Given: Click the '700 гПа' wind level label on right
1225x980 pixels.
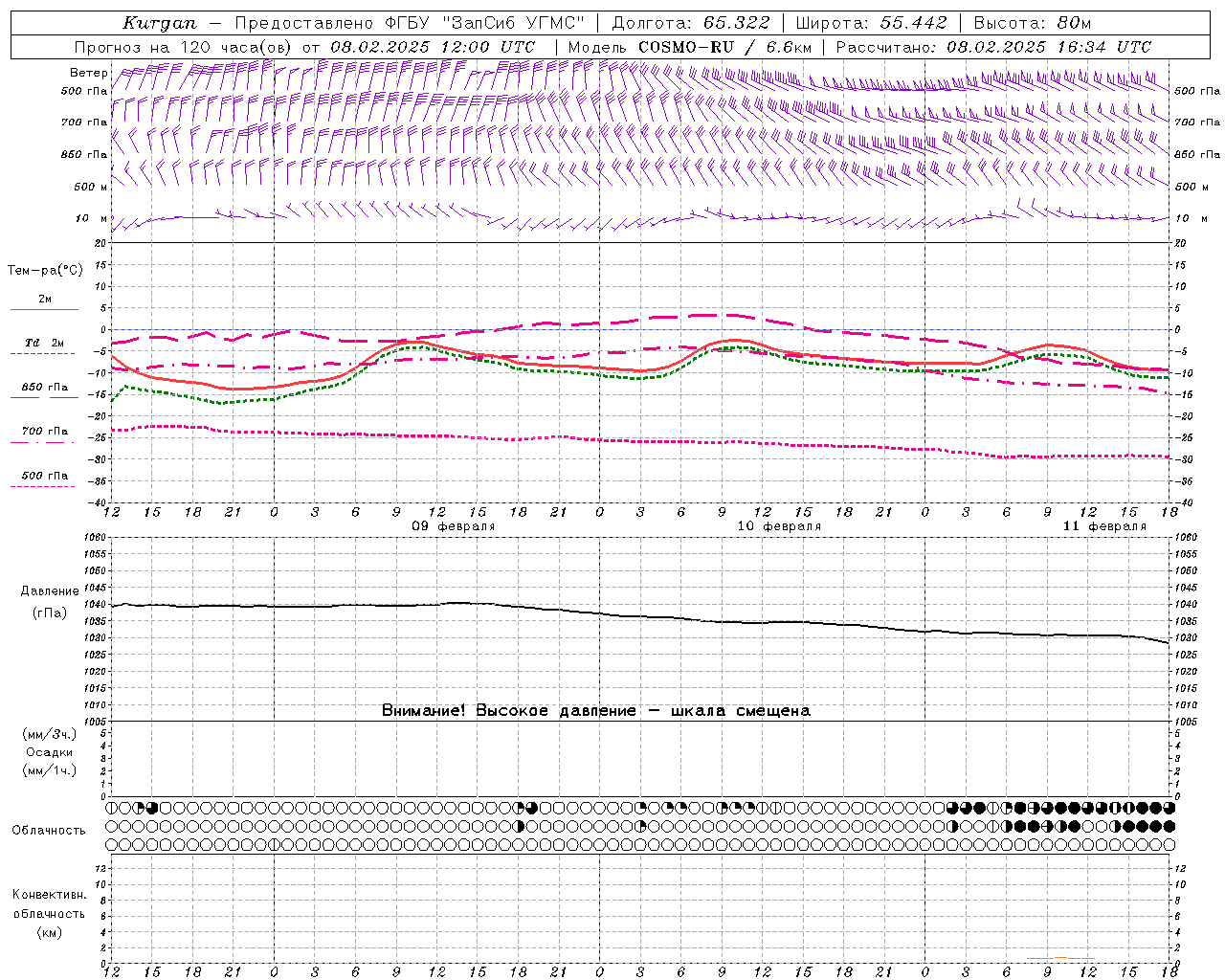Looking at the screenshot, I should pyautogui.click(x=1197, y=122).
